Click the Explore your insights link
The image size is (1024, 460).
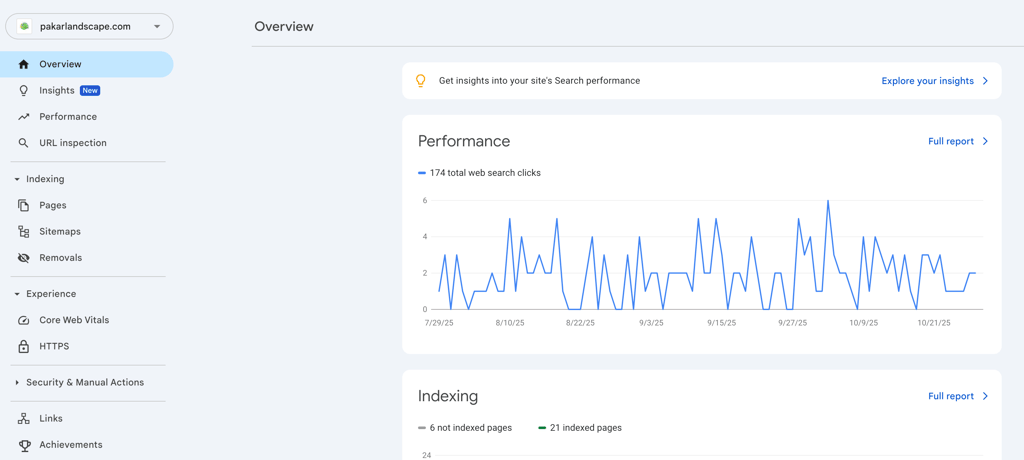coord(934,81)
